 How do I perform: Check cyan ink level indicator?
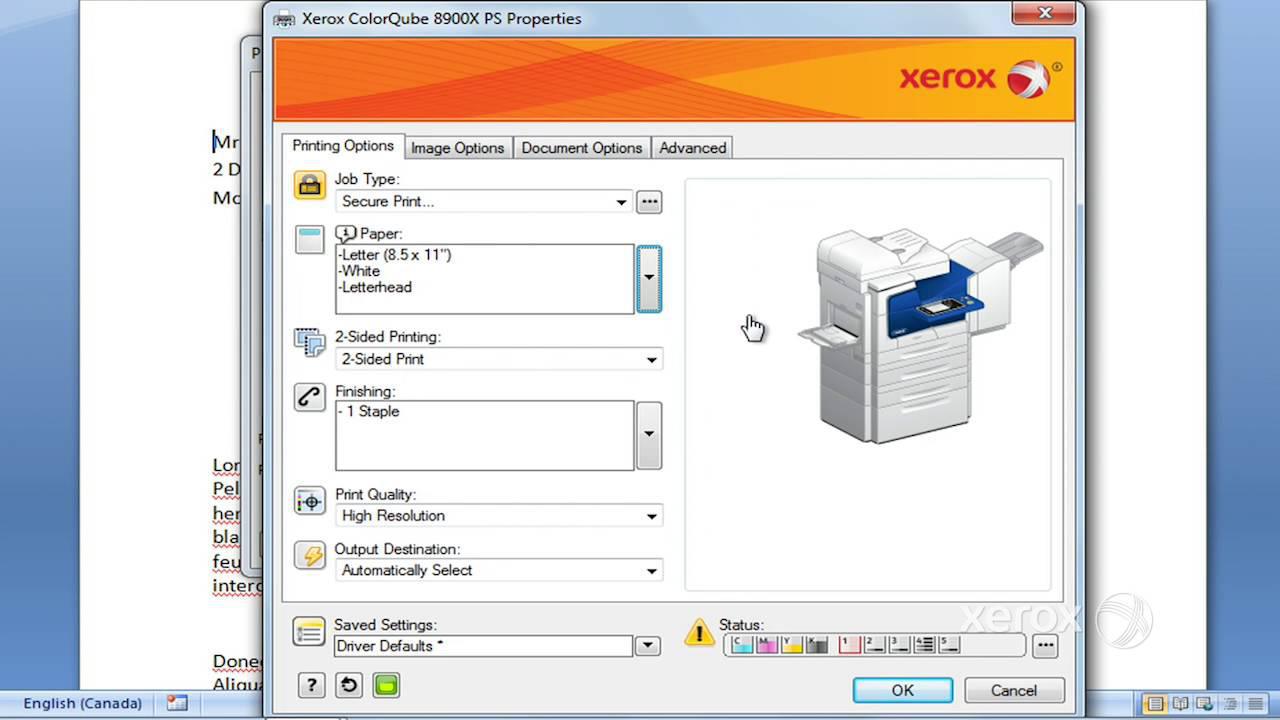(742, 644)
